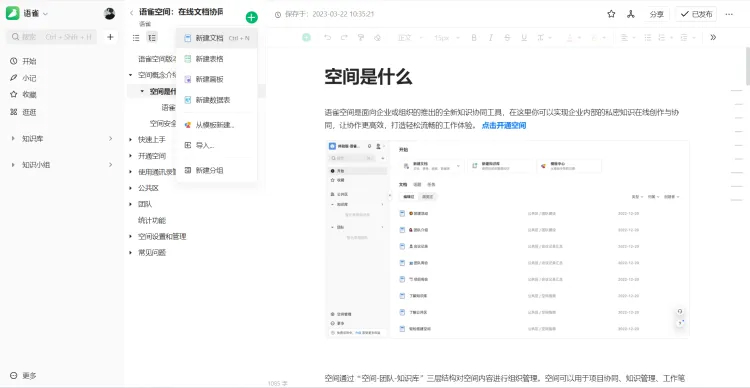The height and width of the screenshot is (388, 750).
Task: Click the collaborators icon next to star
Action: tap(630, 14)
